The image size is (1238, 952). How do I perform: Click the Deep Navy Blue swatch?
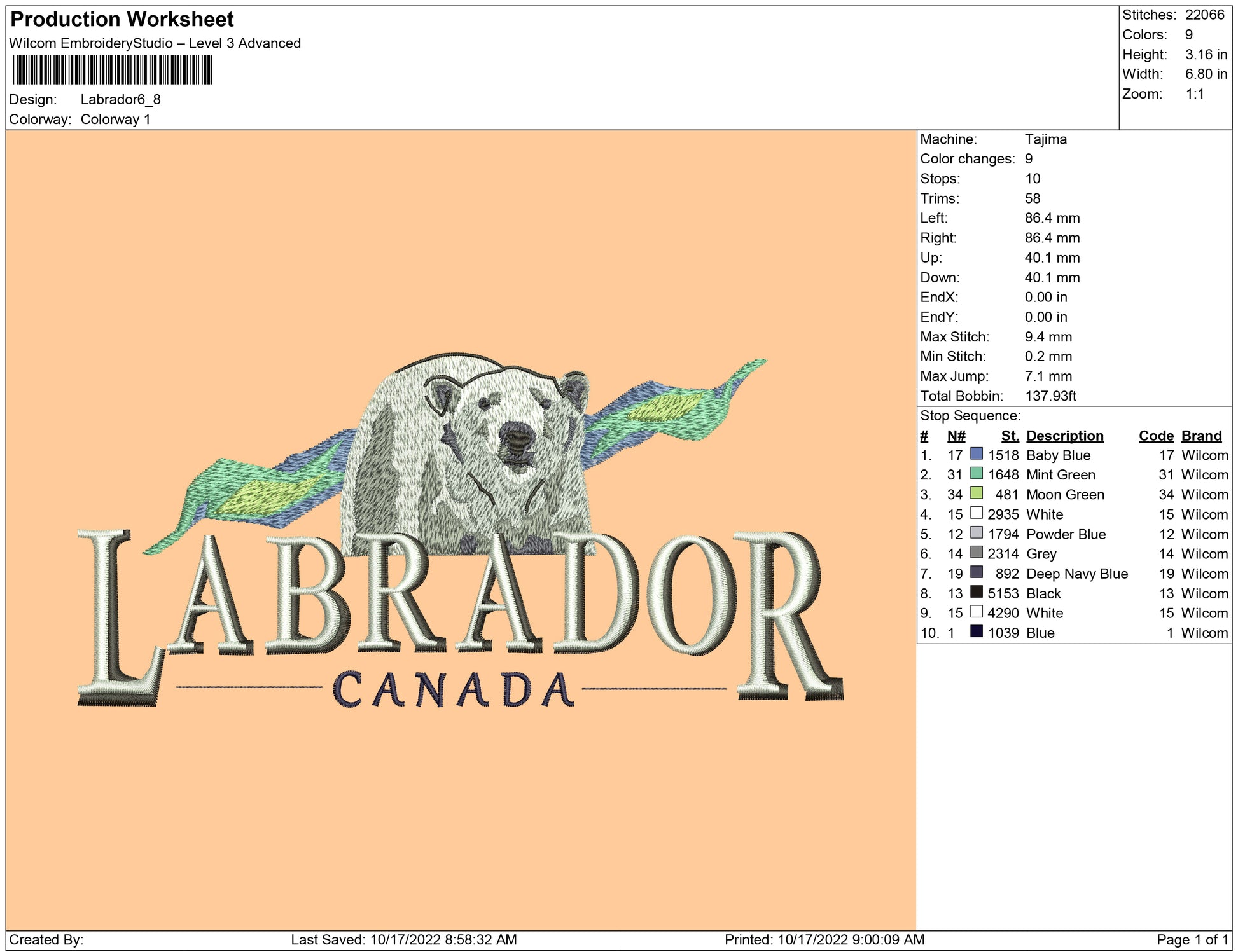click(x=976, y=572)
